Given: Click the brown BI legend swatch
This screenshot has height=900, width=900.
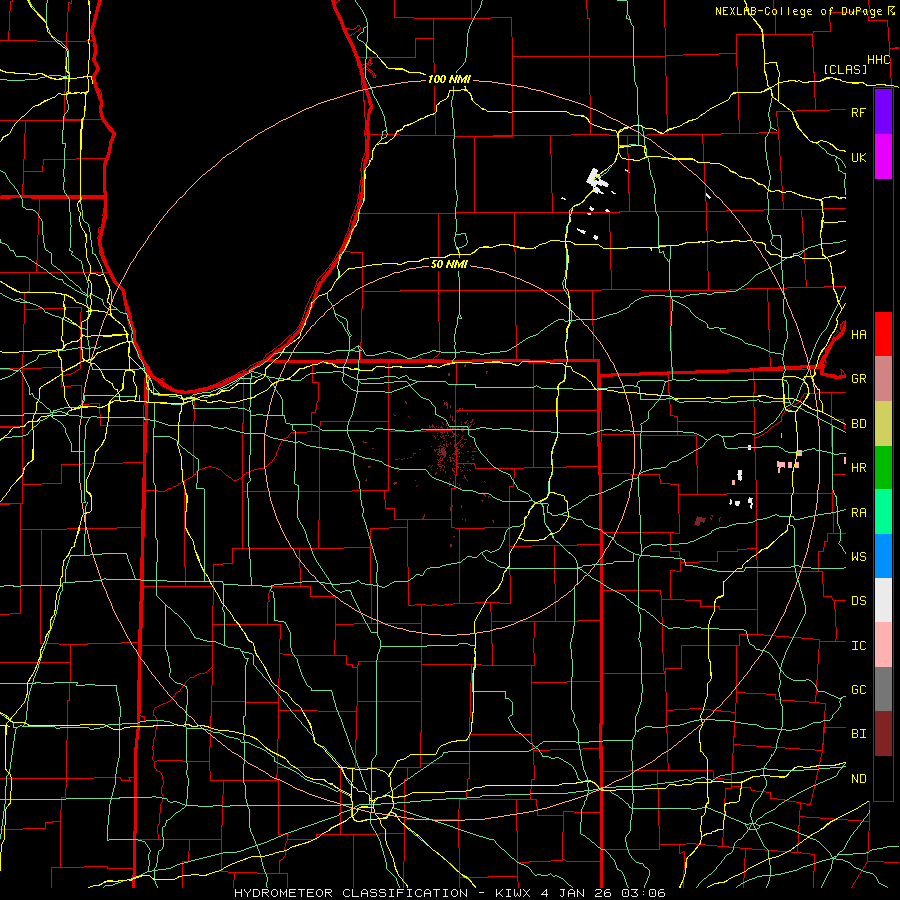Looking at the screenshot, I should pos(883,734).
